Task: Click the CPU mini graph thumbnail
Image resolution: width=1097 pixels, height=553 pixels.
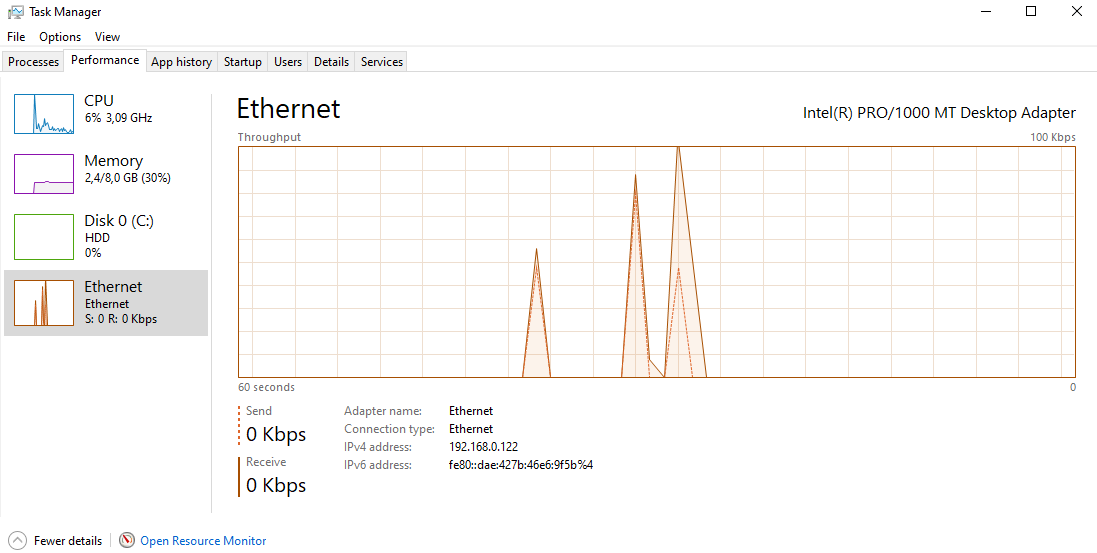Action: click(x=44, y=114)
